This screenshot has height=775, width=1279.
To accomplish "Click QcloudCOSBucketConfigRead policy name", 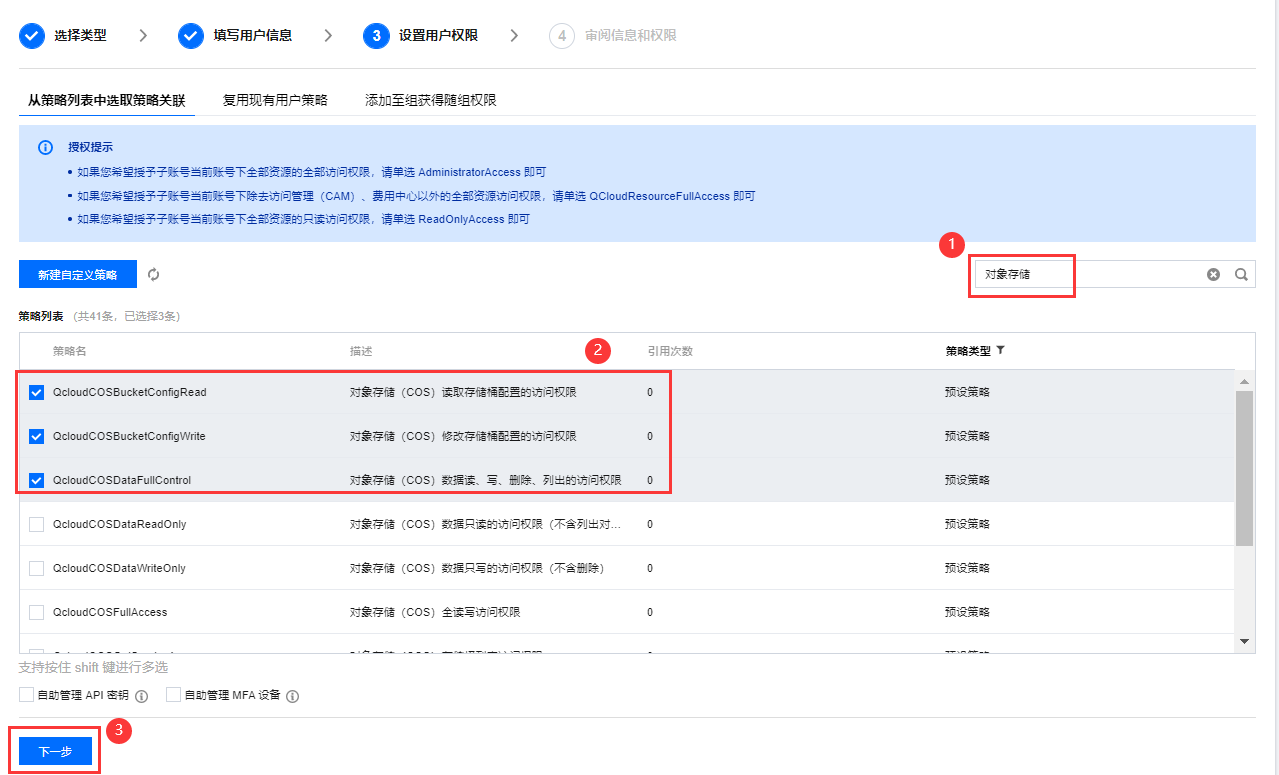I will pos(130,392).
